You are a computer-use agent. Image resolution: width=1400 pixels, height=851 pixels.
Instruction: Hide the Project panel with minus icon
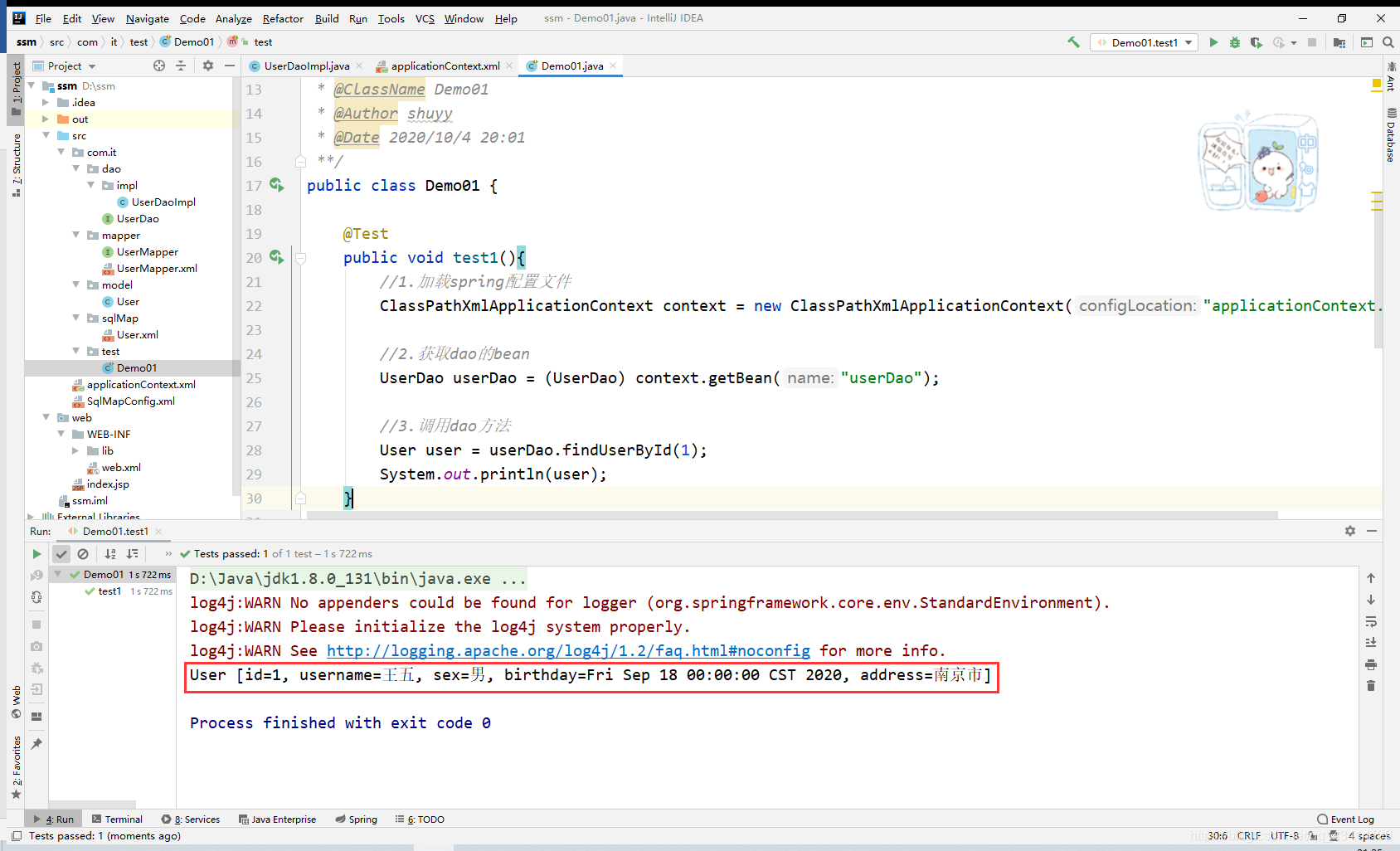coord(230,66)
